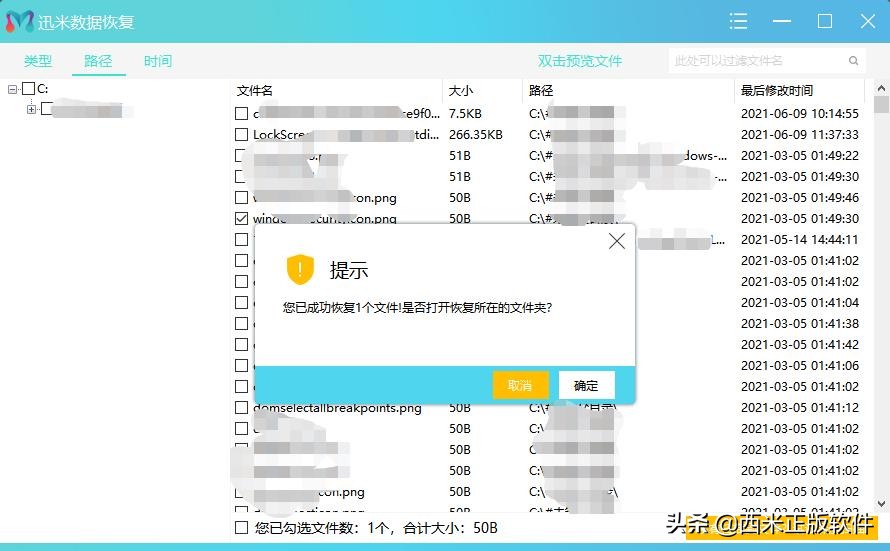Check the LockScre... 266.35KB file checkbox

[241, 134]
